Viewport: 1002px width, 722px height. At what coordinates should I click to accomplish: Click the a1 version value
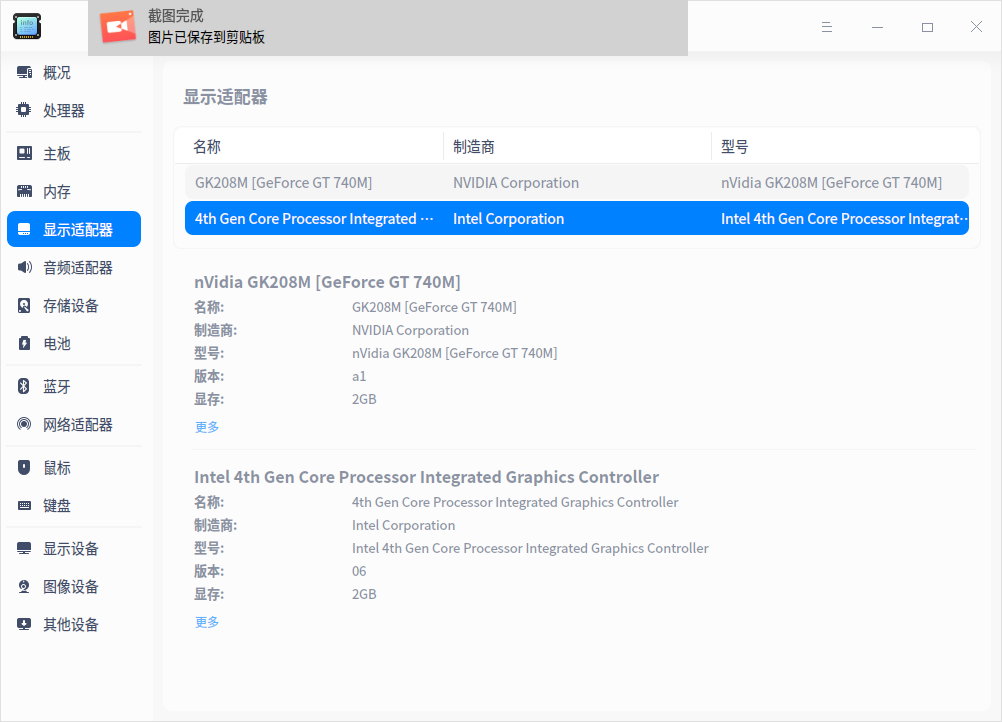coord(359,376)
